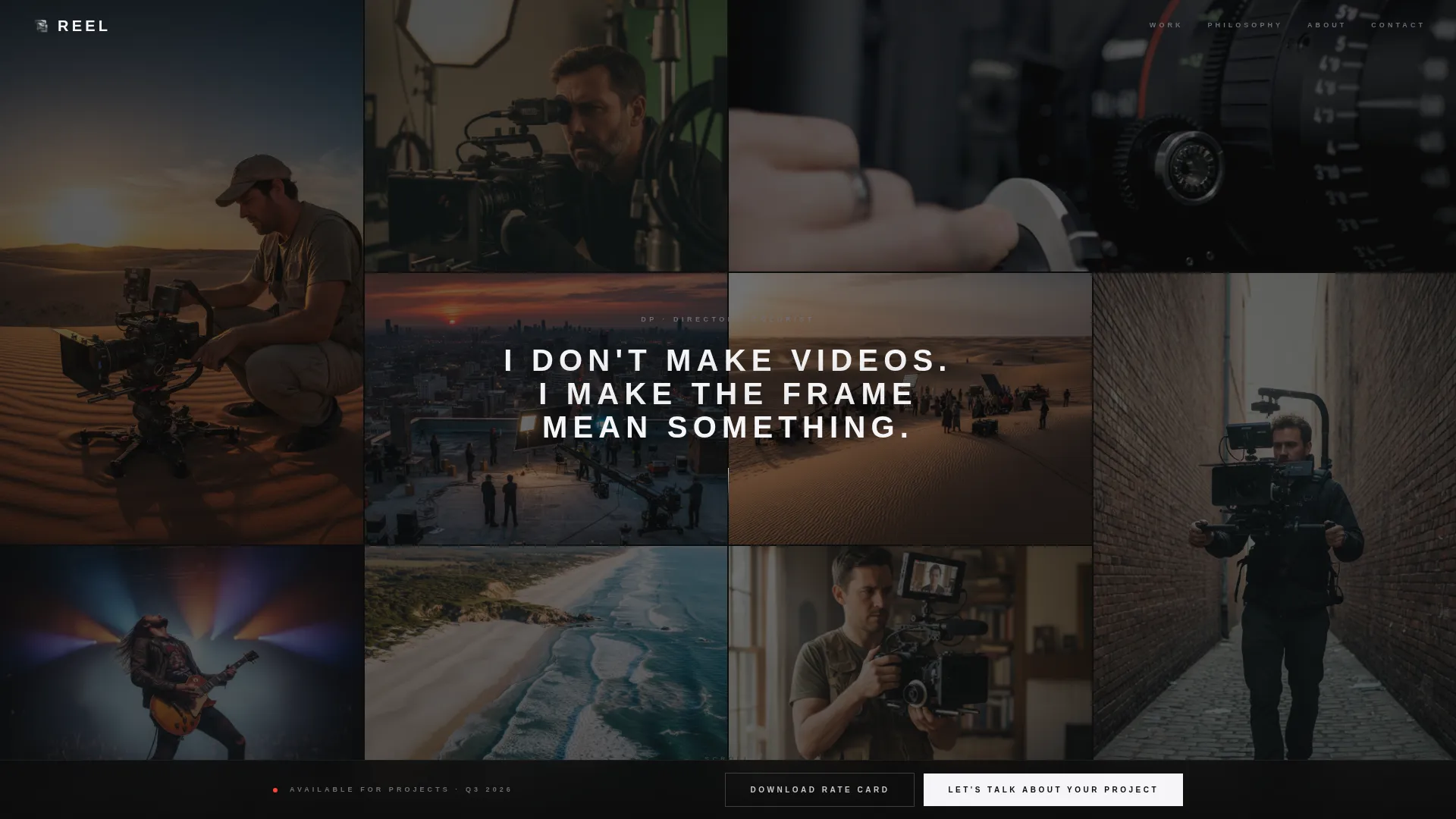Open the brick alley gimbal operator photo
Image resolution: width=1456 pixels, height=819 pixels.
click(1274, 516)
